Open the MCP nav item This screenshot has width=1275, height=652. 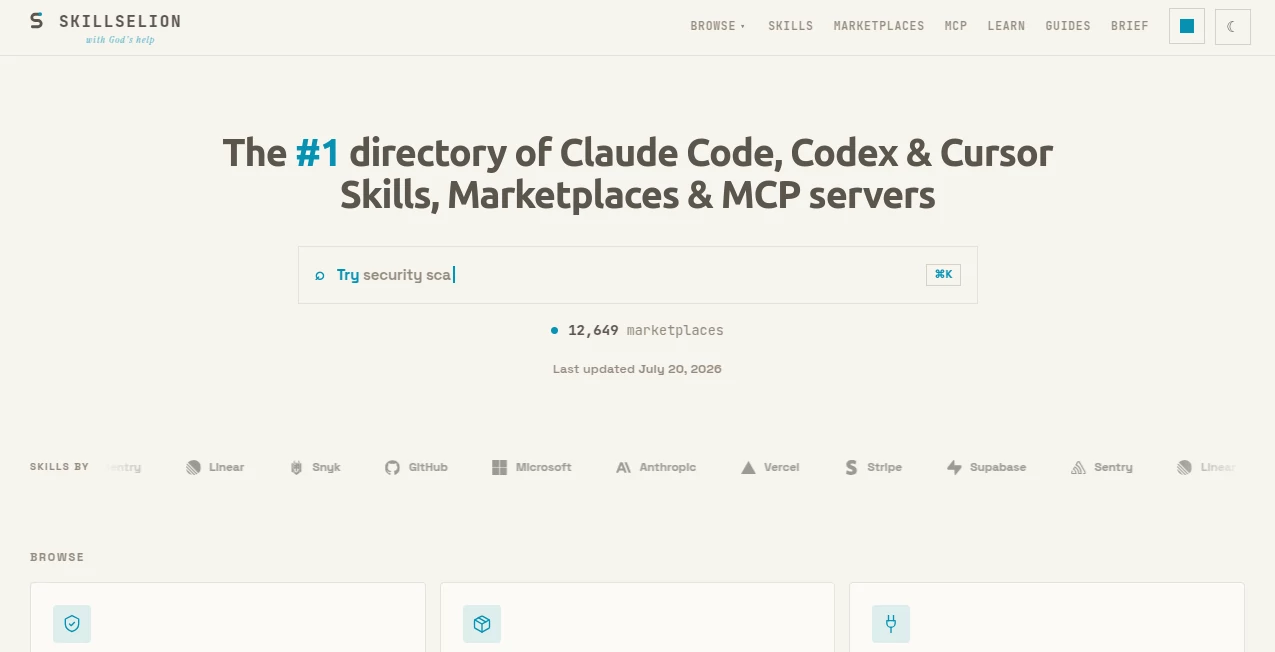click(x=956, y=26)
